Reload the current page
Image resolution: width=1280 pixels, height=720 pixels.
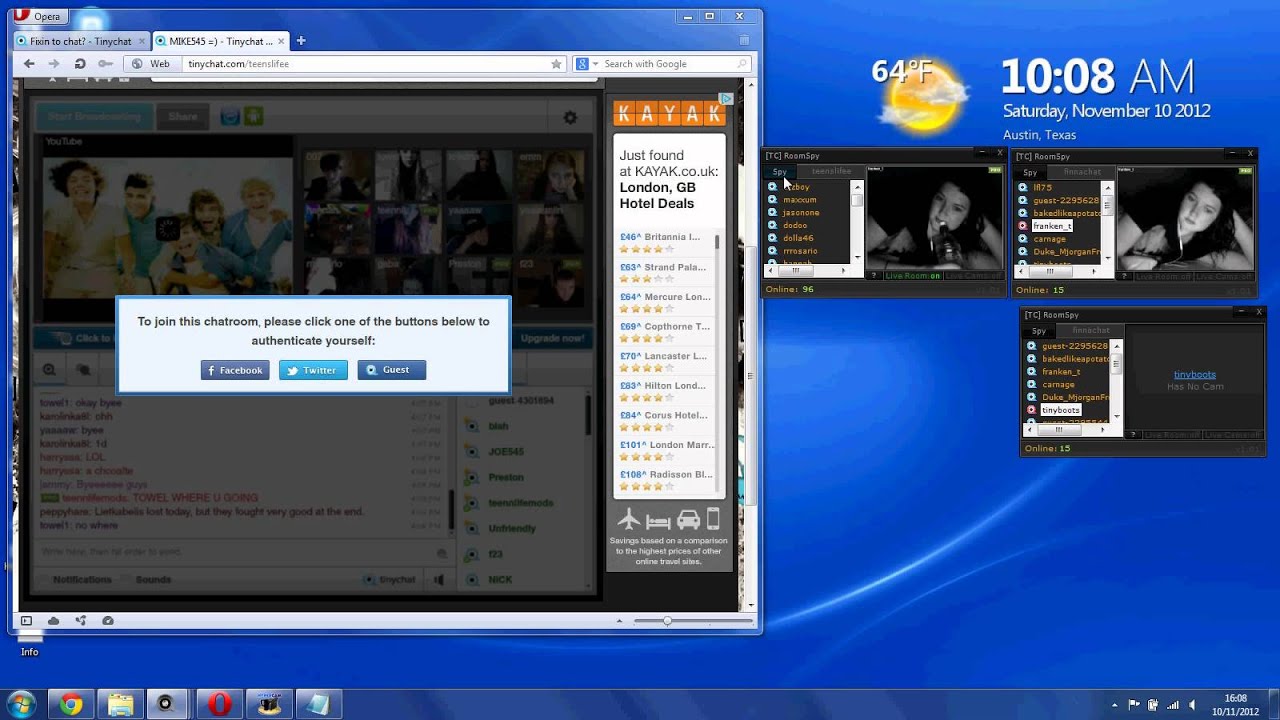pos(80,64)
